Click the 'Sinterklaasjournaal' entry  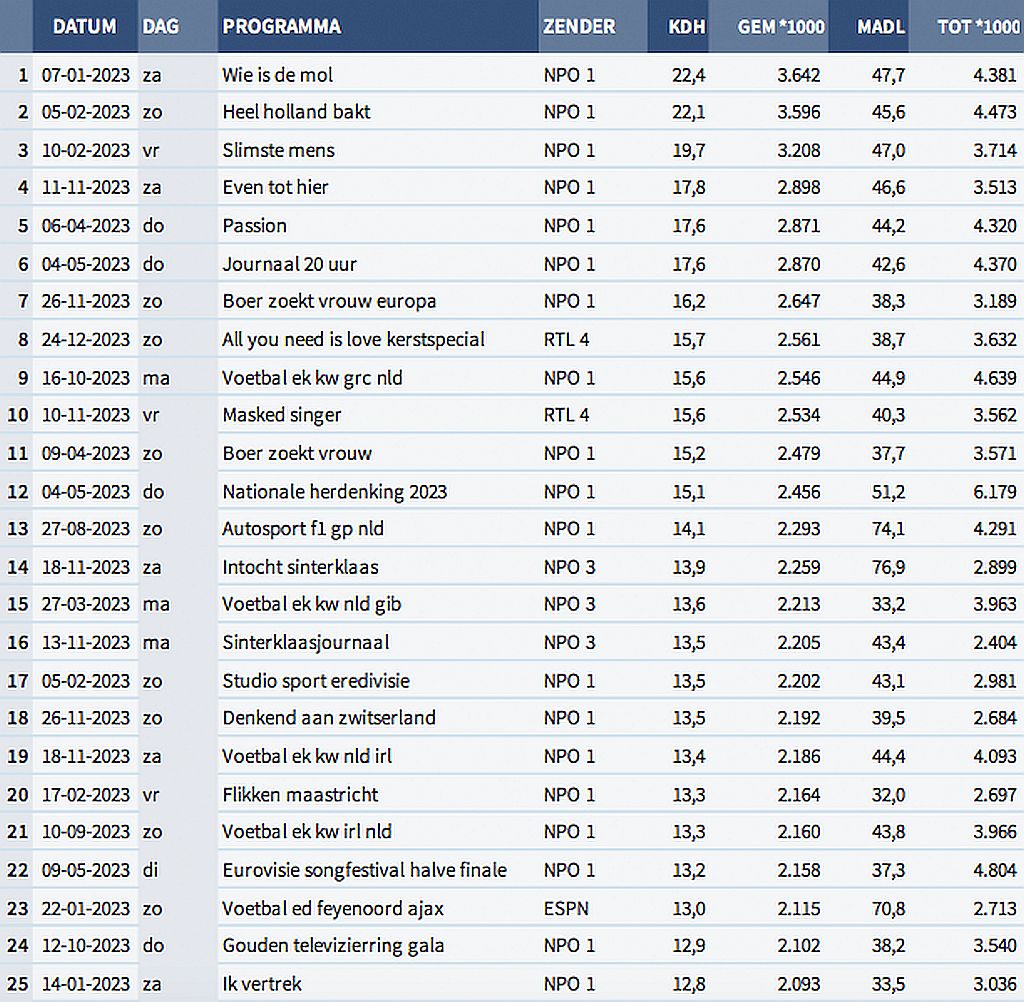pos(306,643)
